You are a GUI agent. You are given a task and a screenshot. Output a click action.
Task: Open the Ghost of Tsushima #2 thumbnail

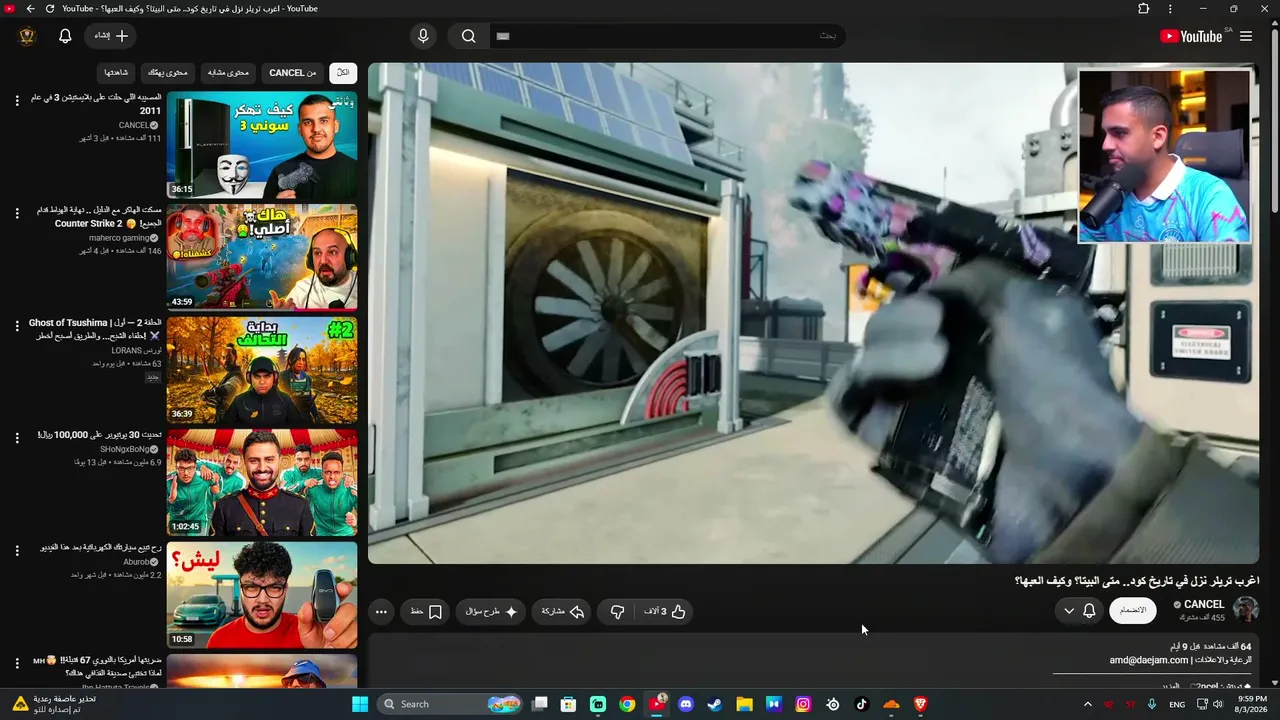[x=262, y=370]
